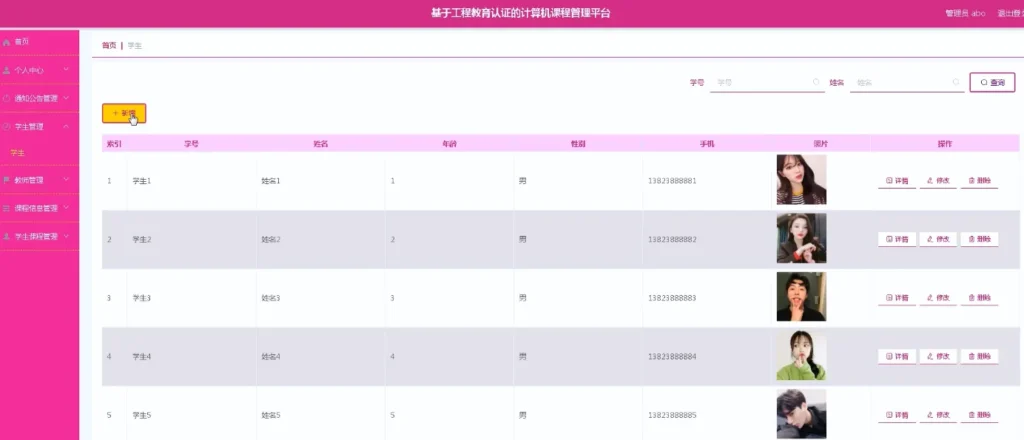Expand the 教师管理 menu chevron

[x=66, y=180]
